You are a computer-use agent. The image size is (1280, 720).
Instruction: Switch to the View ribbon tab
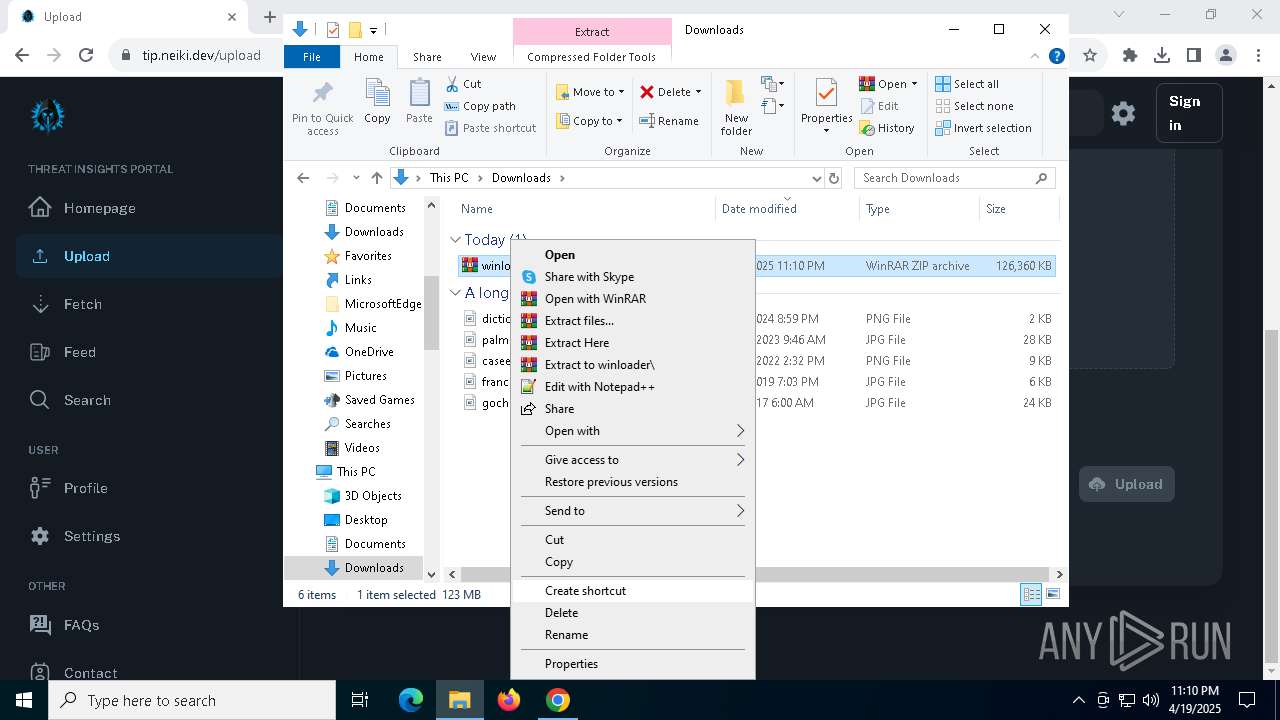(x=483, y=57)
